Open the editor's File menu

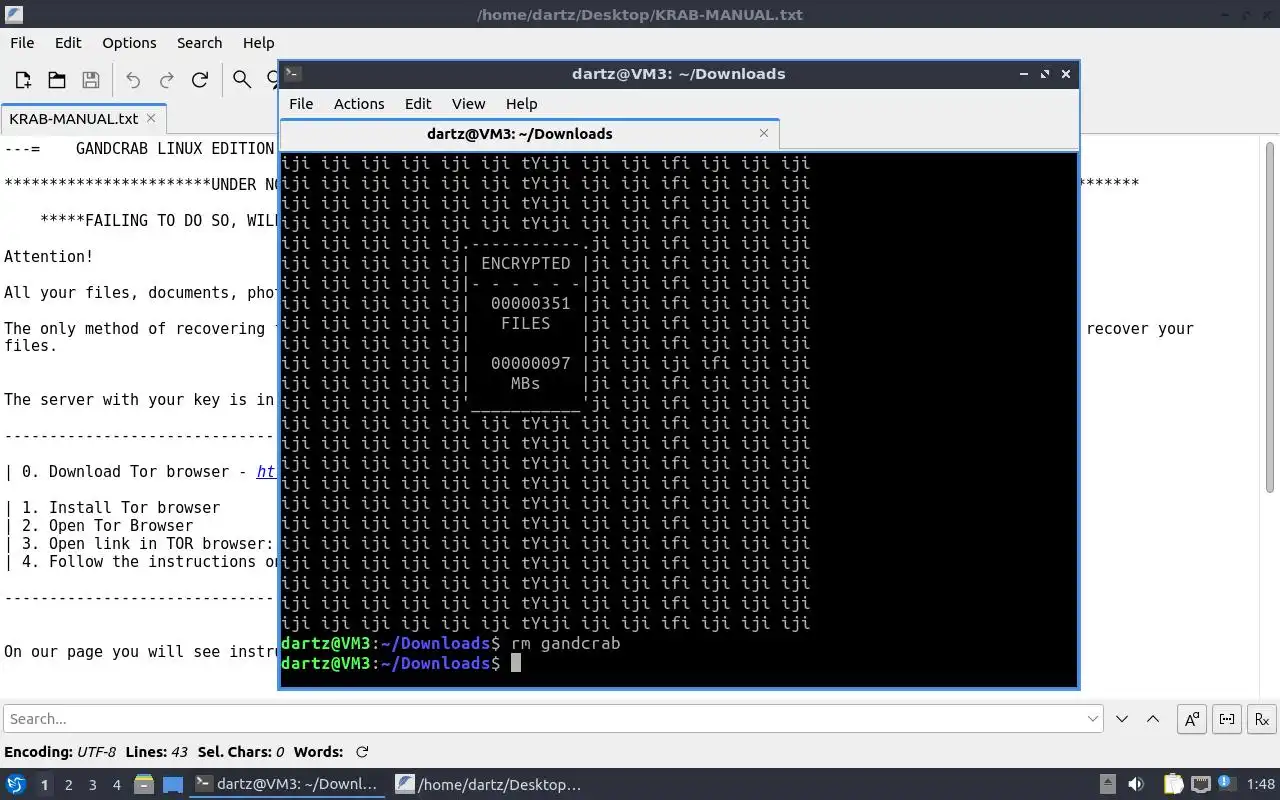click(x=22, y=43)
